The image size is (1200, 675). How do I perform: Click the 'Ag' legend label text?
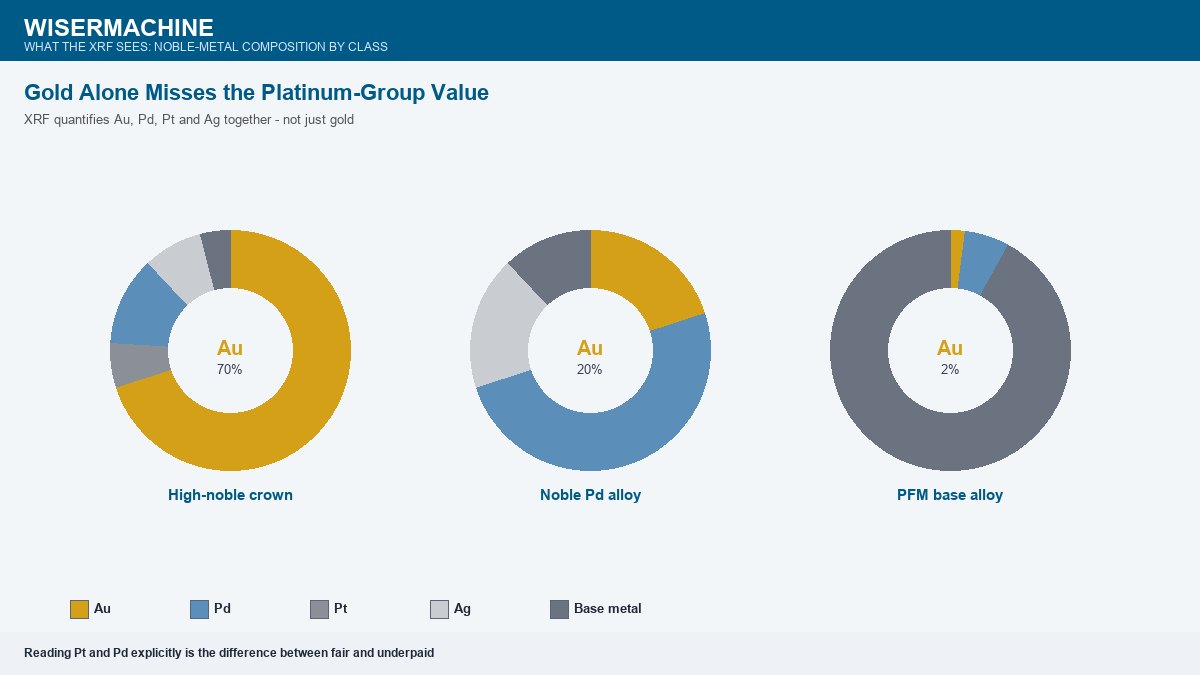[x=462, y=609]
